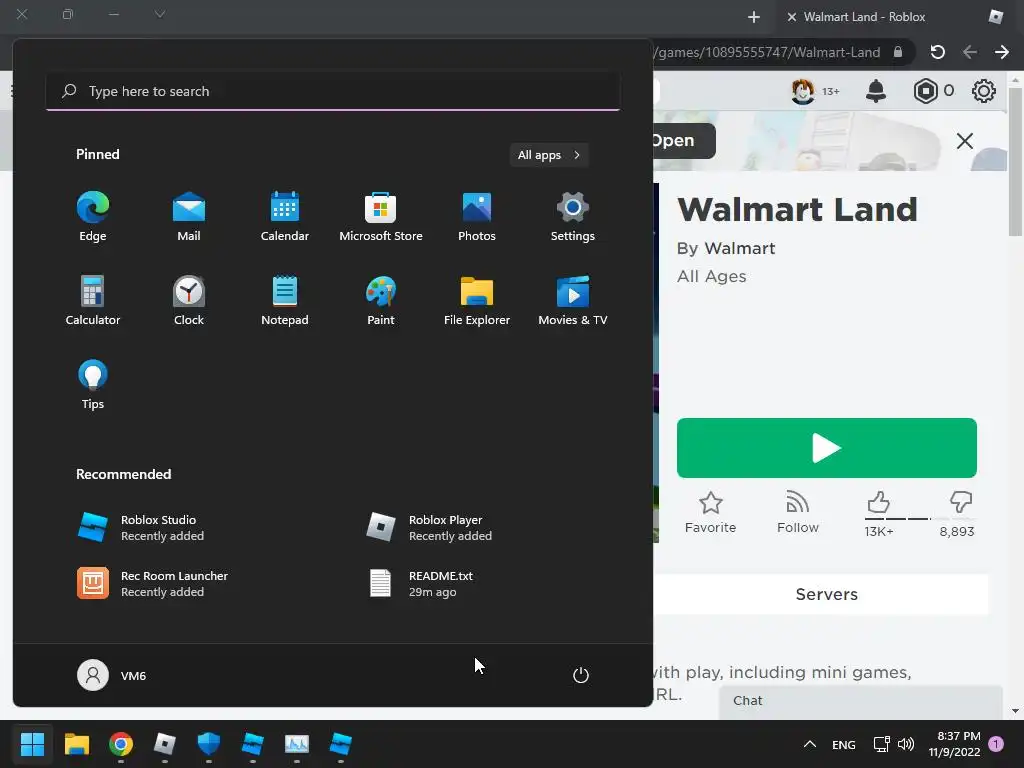Click the ENG language indicator
Image resolution: width=1024 pixels, height=768 pixels.
(x=844, y=744)
